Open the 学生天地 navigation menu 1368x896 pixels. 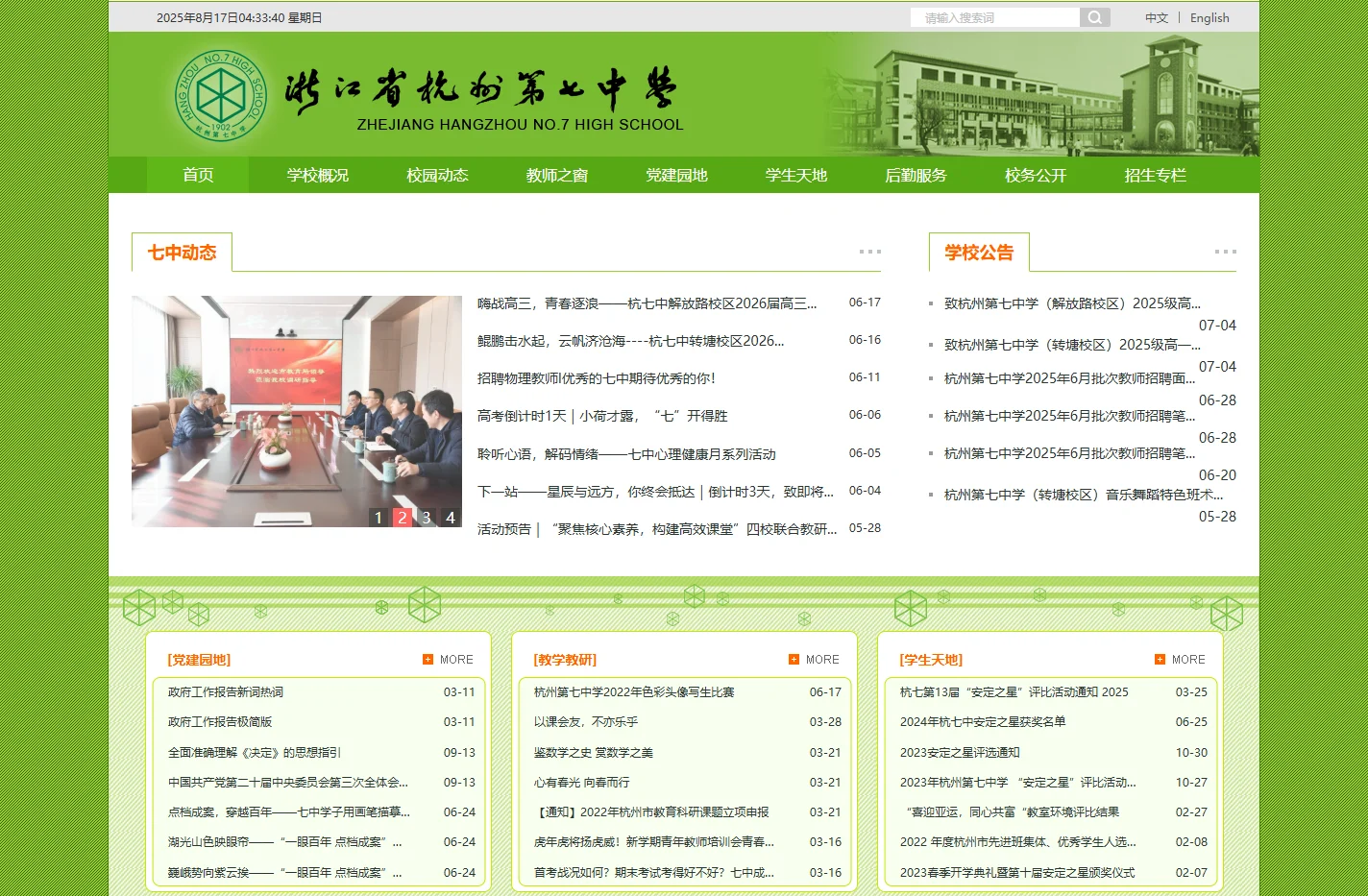point(795,175)
